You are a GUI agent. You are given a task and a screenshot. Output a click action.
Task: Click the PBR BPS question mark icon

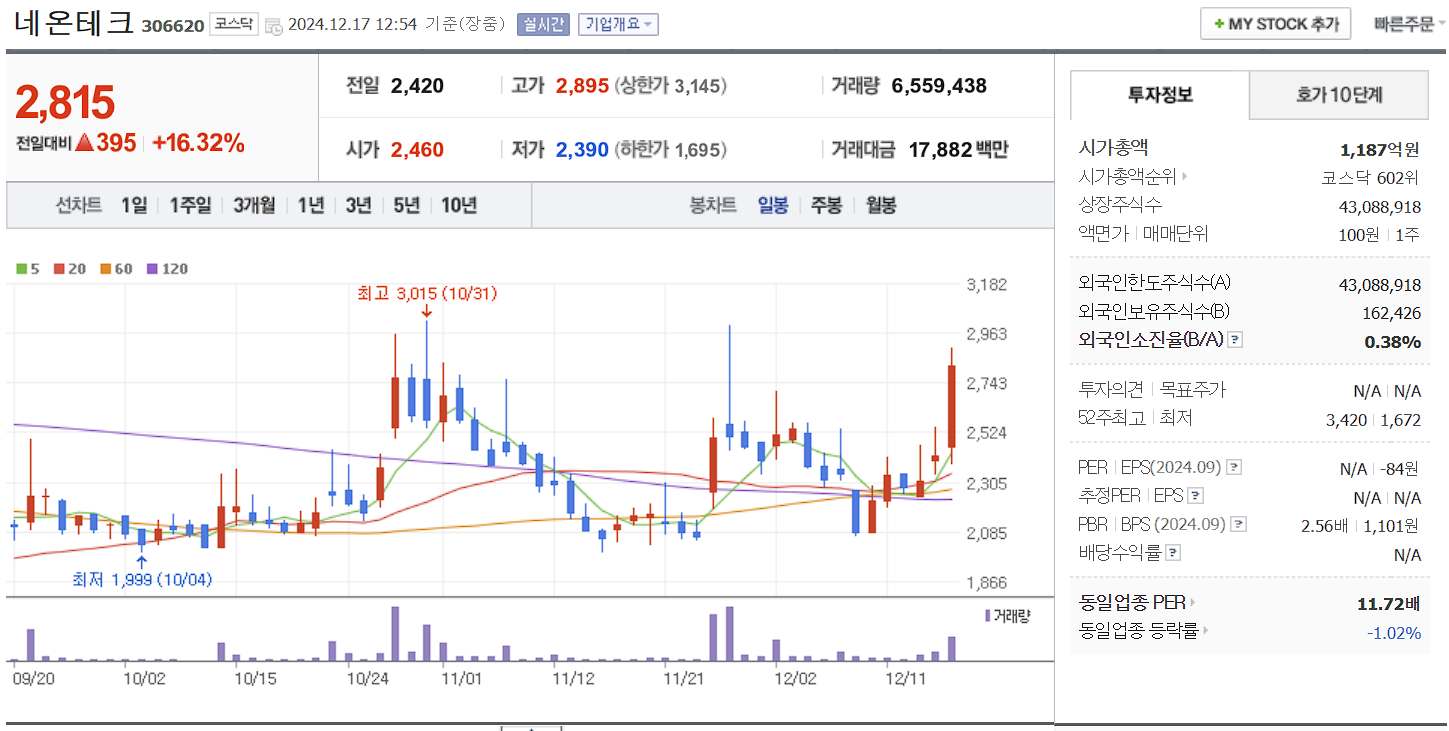coord(1238,524)
